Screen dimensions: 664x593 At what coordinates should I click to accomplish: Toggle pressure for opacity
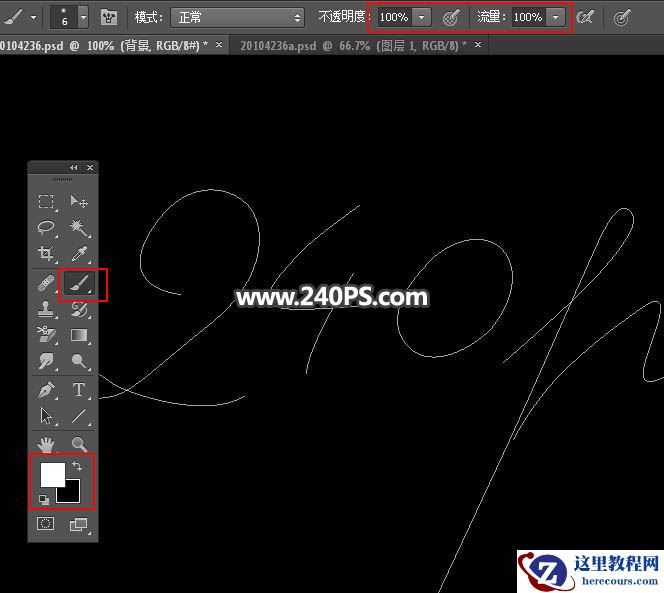click(451, 18)
